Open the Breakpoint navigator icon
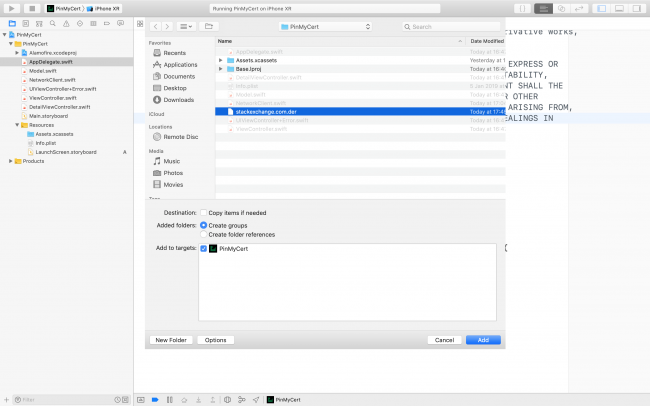 (107, 24)
